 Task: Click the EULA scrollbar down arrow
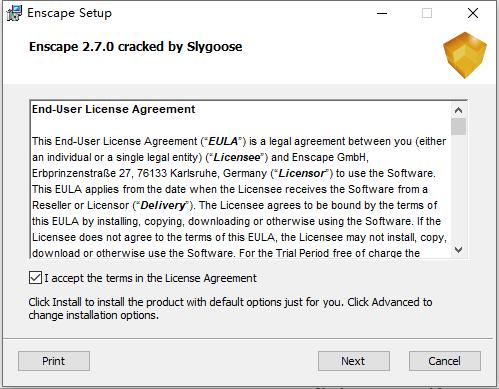click(x=458, y=249)
